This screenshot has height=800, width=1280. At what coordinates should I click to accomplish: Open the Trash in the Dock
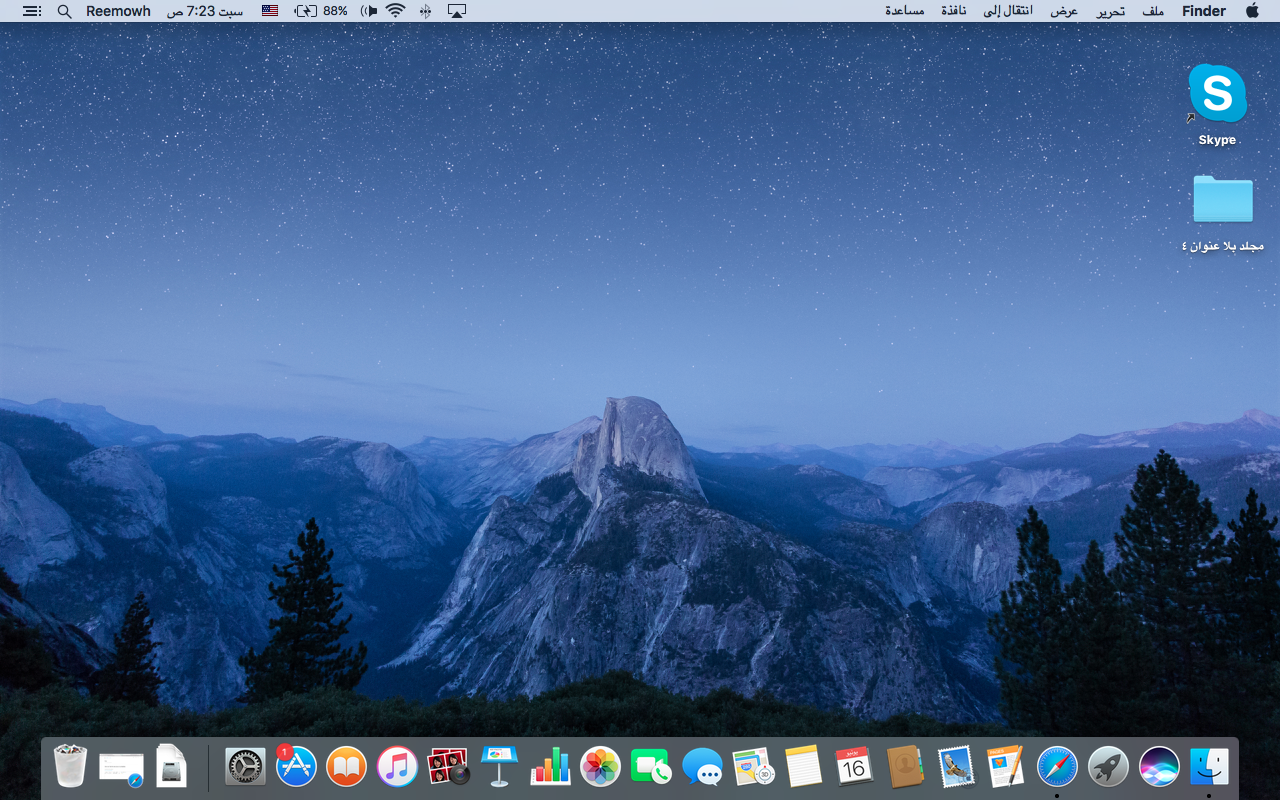(70, 767)
